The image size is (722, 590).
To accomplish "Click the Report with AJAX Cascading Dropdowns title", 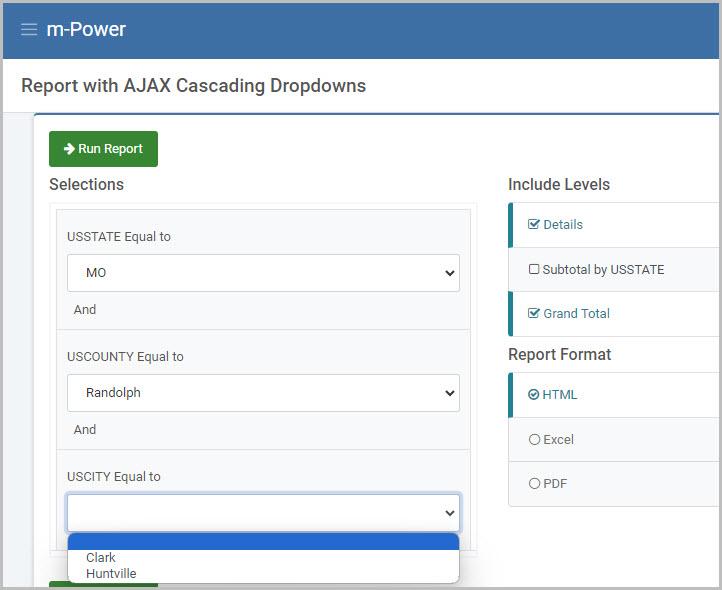I will pyautogui.click(x=193, y=86).
